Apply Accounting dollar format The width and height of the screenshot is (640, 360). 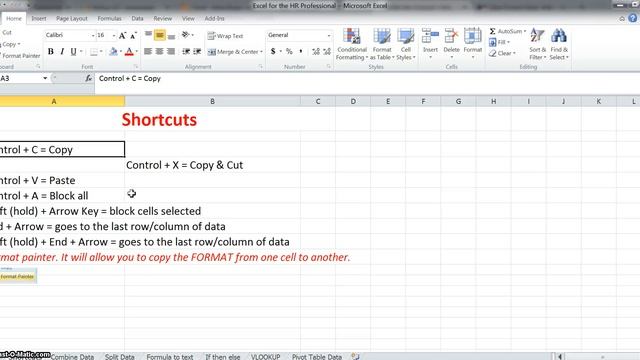click(273, 51)
